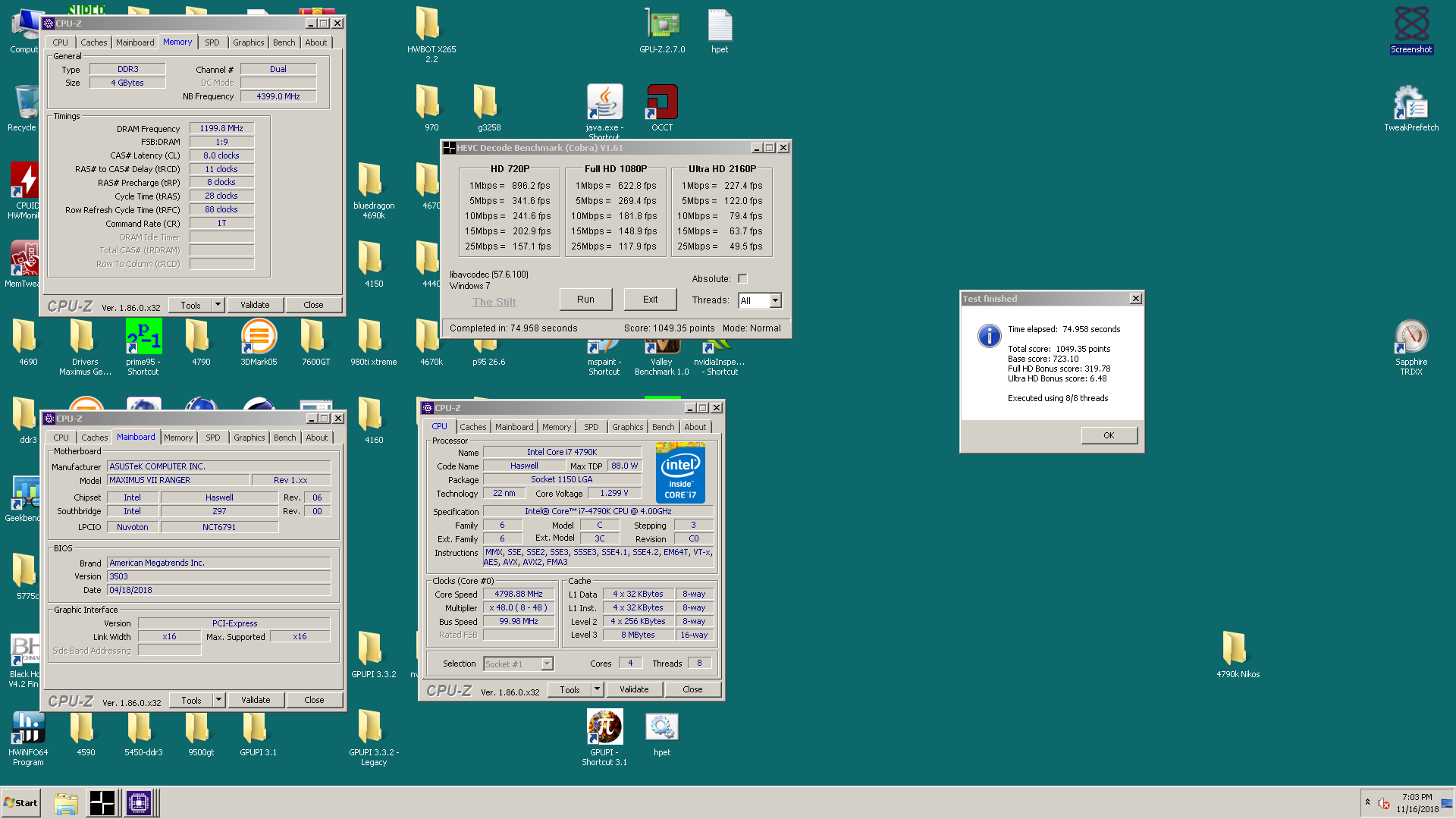This screenshot has width=1456, height=819.
Task: Click the Start button
Action: (21, 802)
